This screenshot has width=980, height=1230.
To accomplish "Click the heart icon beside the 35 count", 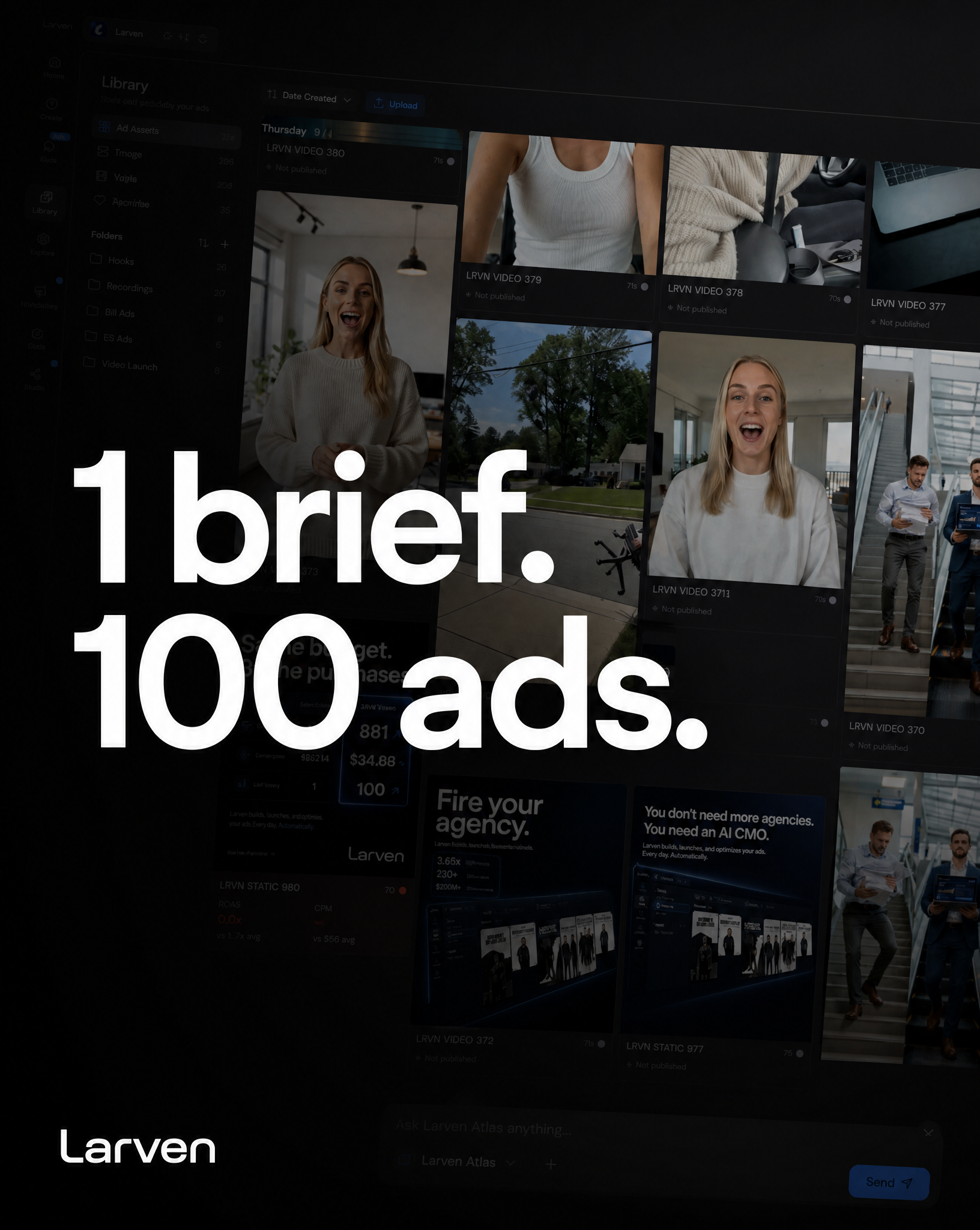I will coord(100,201).
